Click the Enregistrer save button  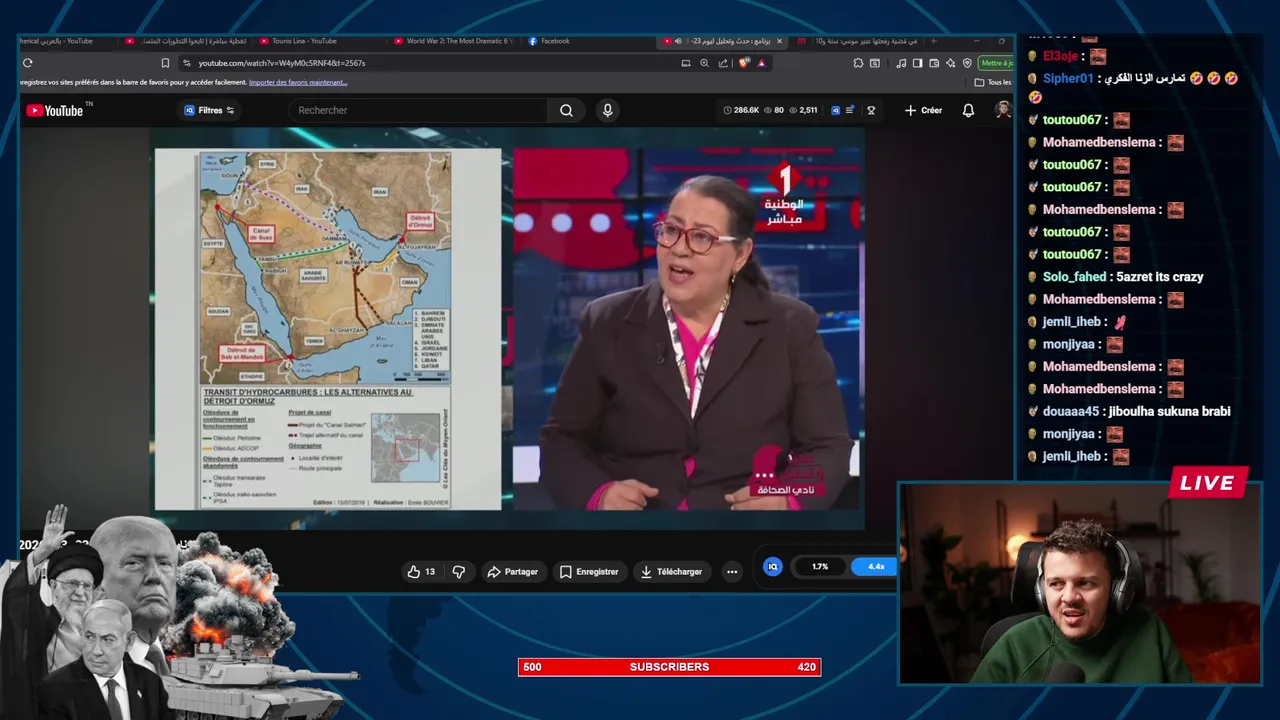pyautogui.click(x=589, y=571)
